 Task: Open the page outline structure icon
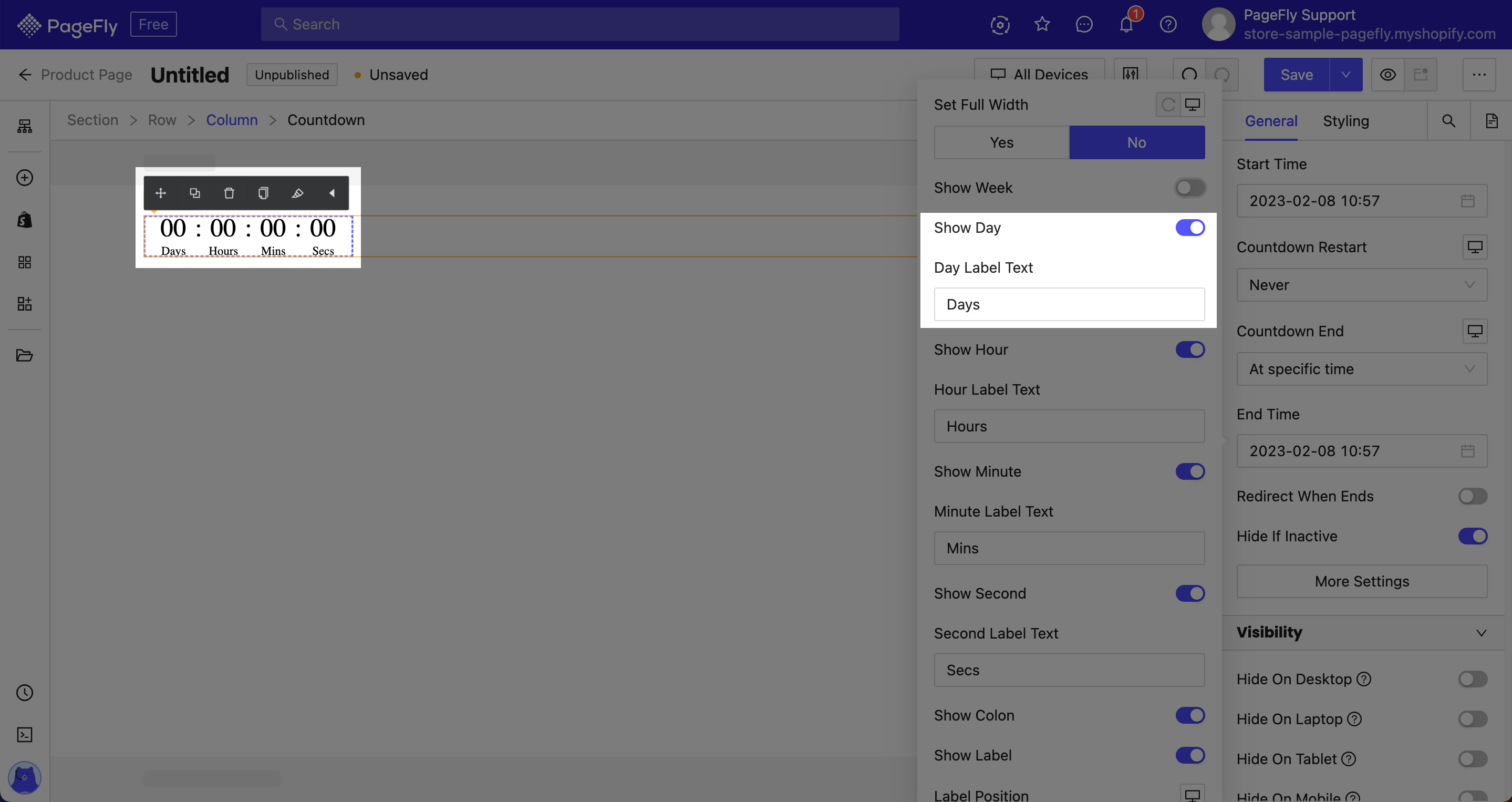(x=25, y=126)
